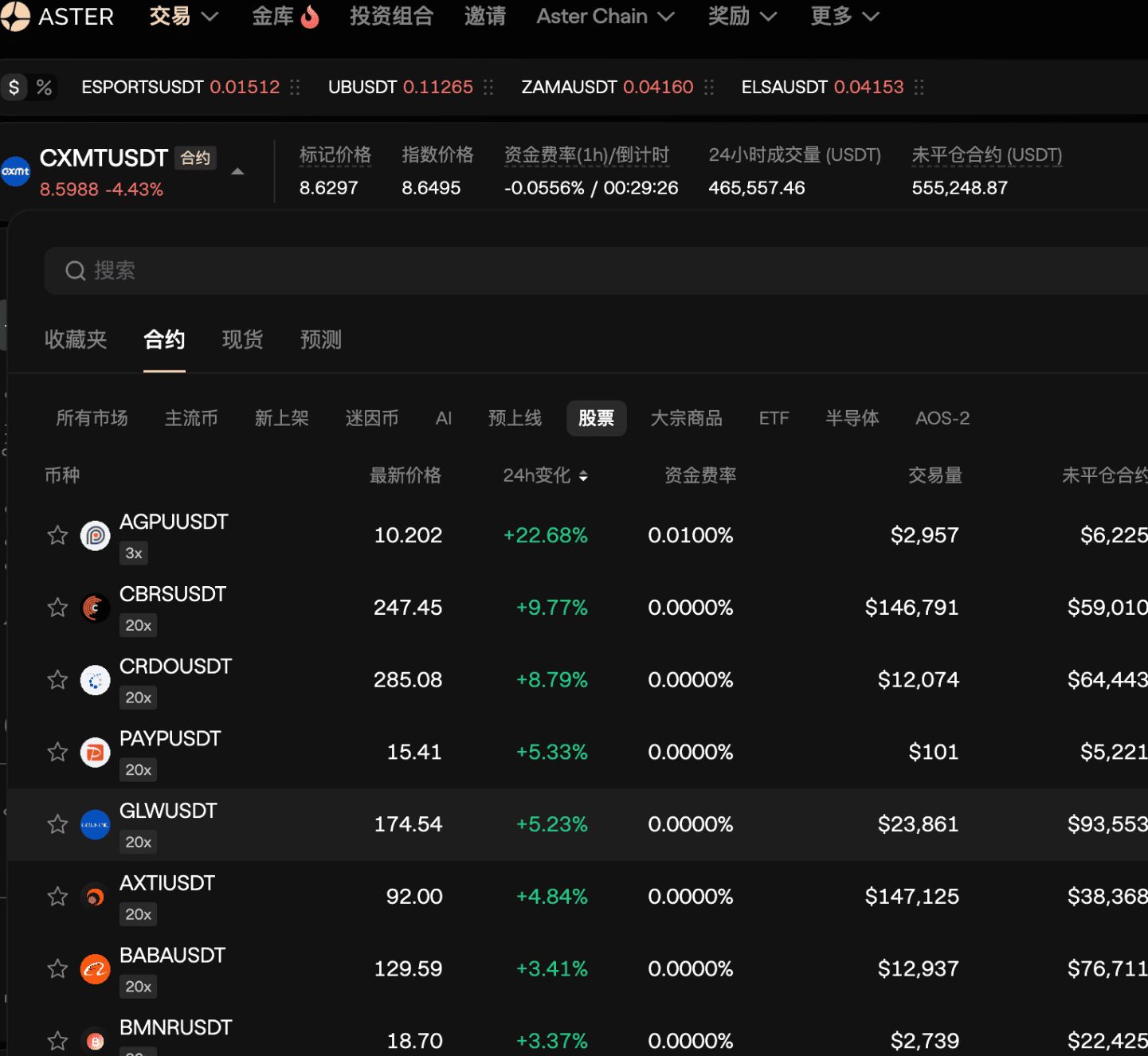The image size is (1148, 1056).
Task: Filter by AOS-2 category
Action: [x=942, y=418]
